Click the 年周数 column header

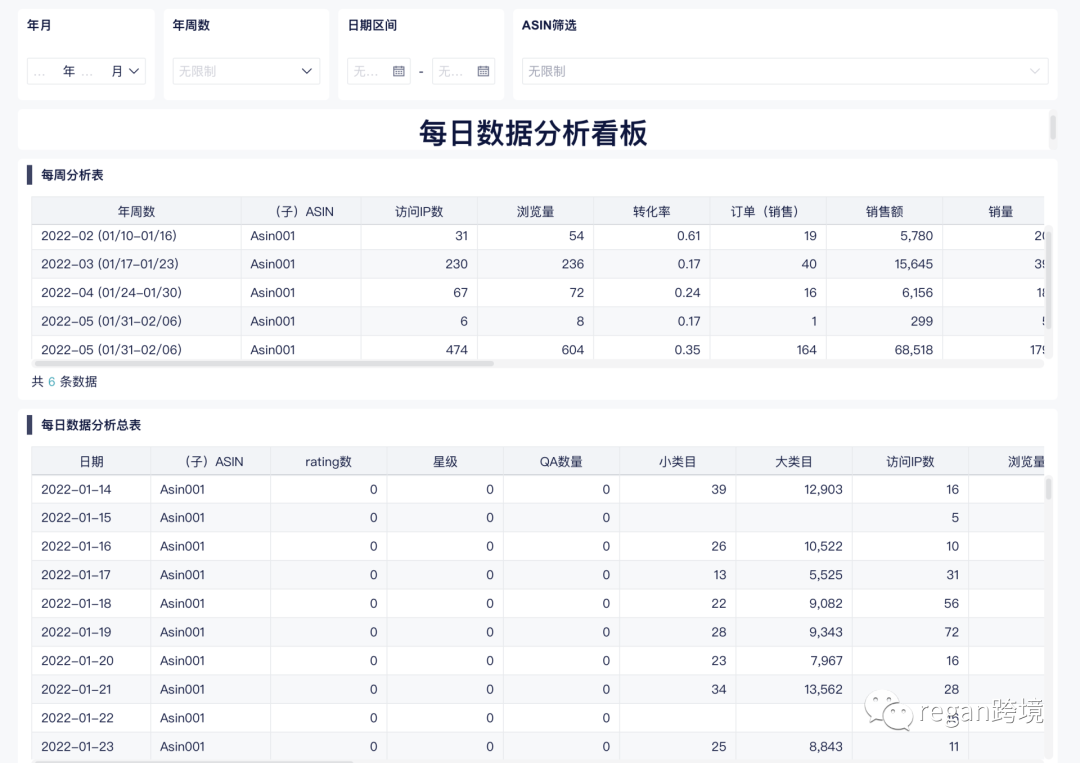coord(136,211)
